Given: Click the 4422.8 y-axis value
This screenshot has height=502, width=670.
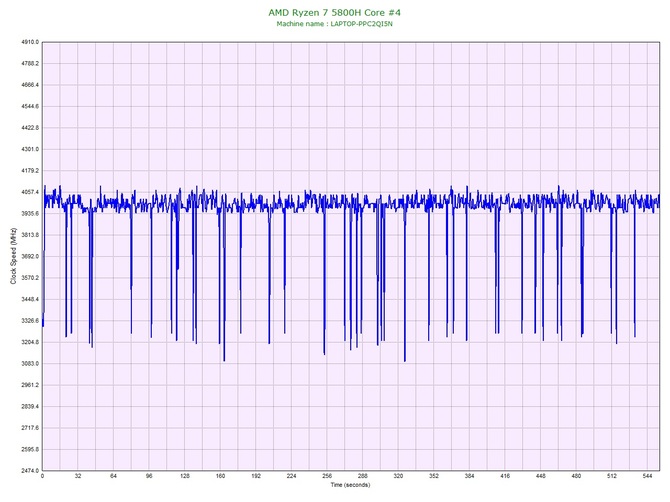Looking at the screenshot, I should click(30, 128).
